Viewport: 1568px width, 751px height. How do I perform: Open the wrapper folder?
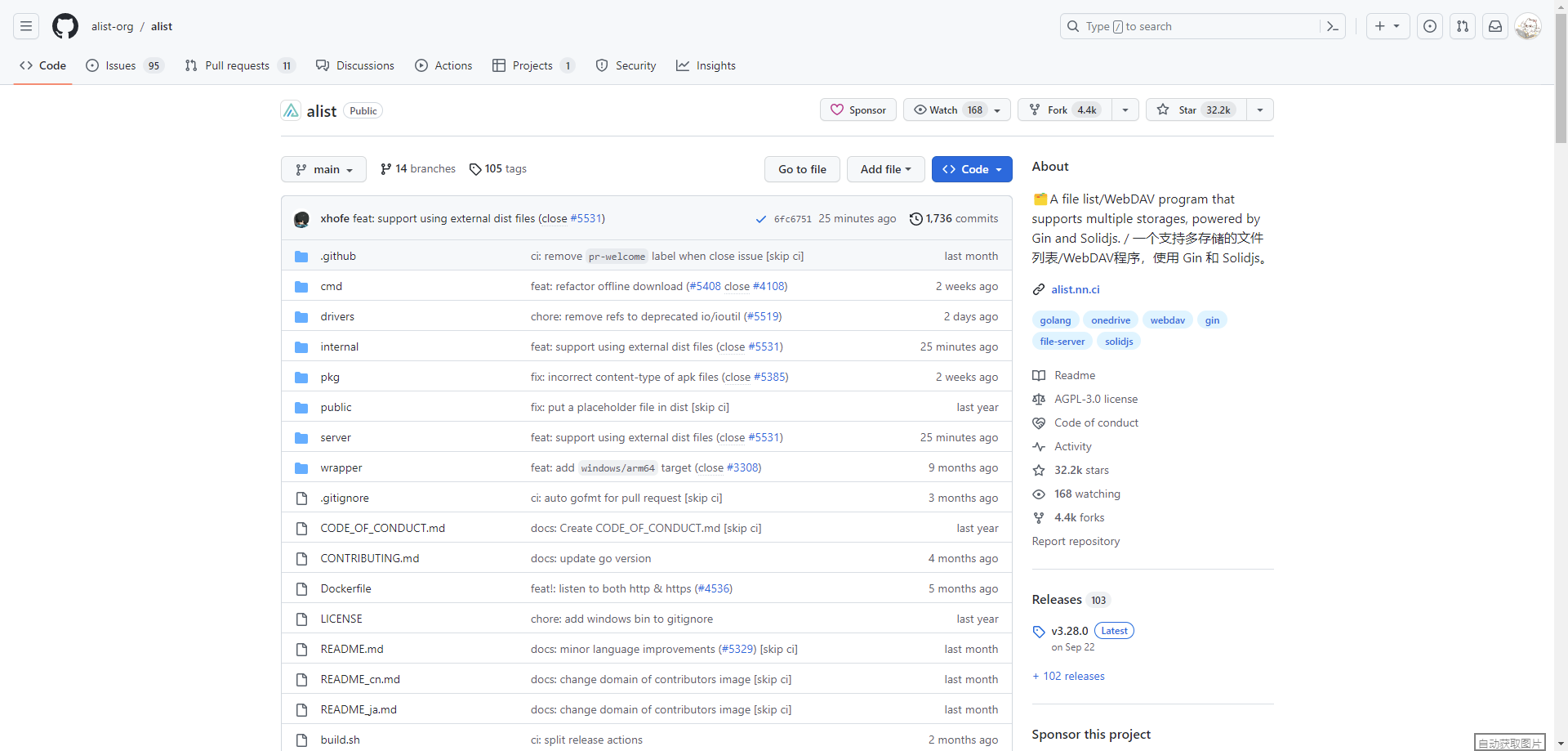tap(341, 468)
